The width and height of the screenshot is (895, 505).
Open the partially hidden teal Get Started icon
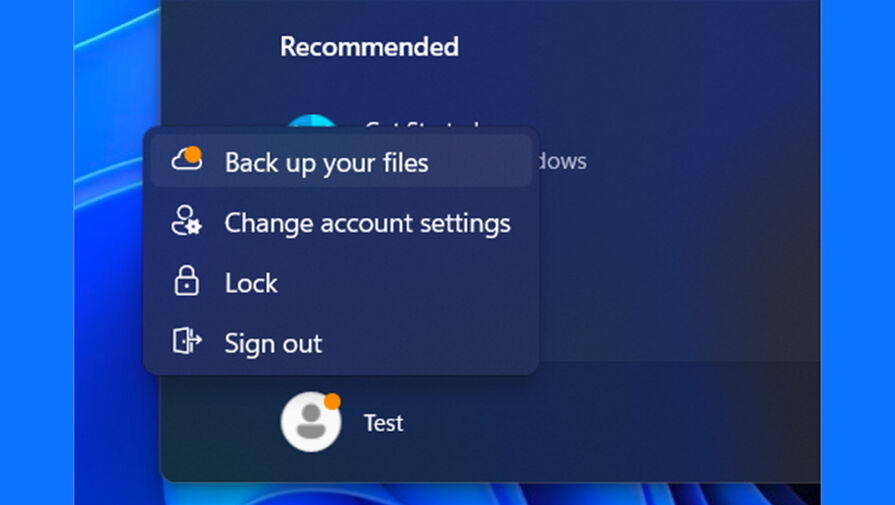pyautogui.click(x=311, y=120)
